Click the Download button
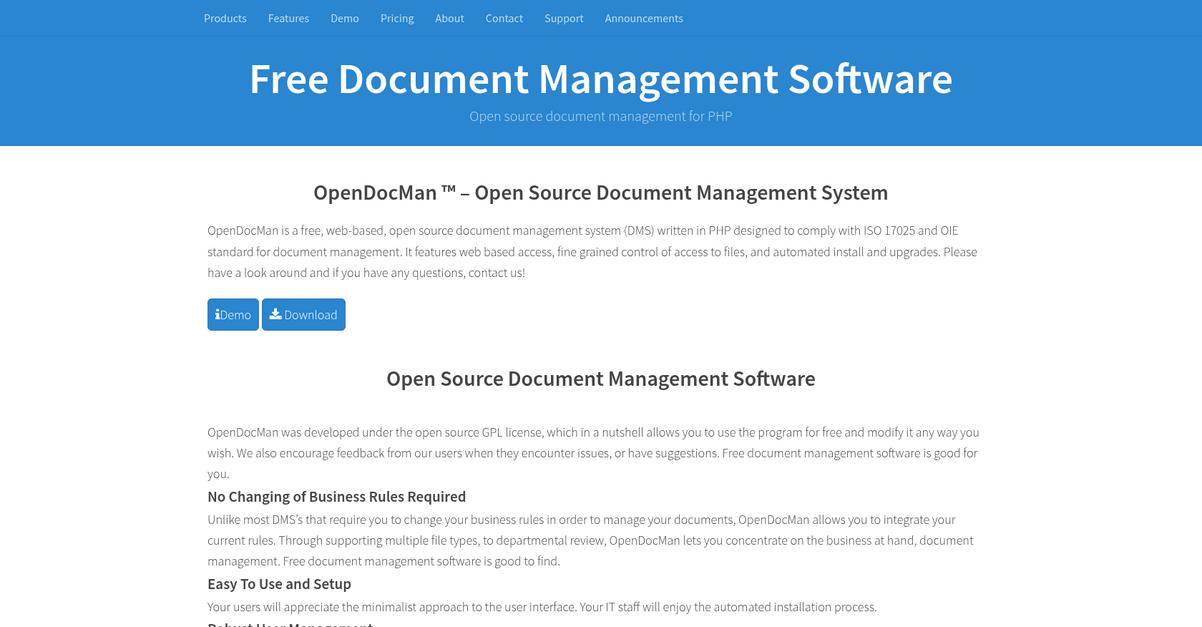Screen dimensions: 1202x627 point(303,314)
